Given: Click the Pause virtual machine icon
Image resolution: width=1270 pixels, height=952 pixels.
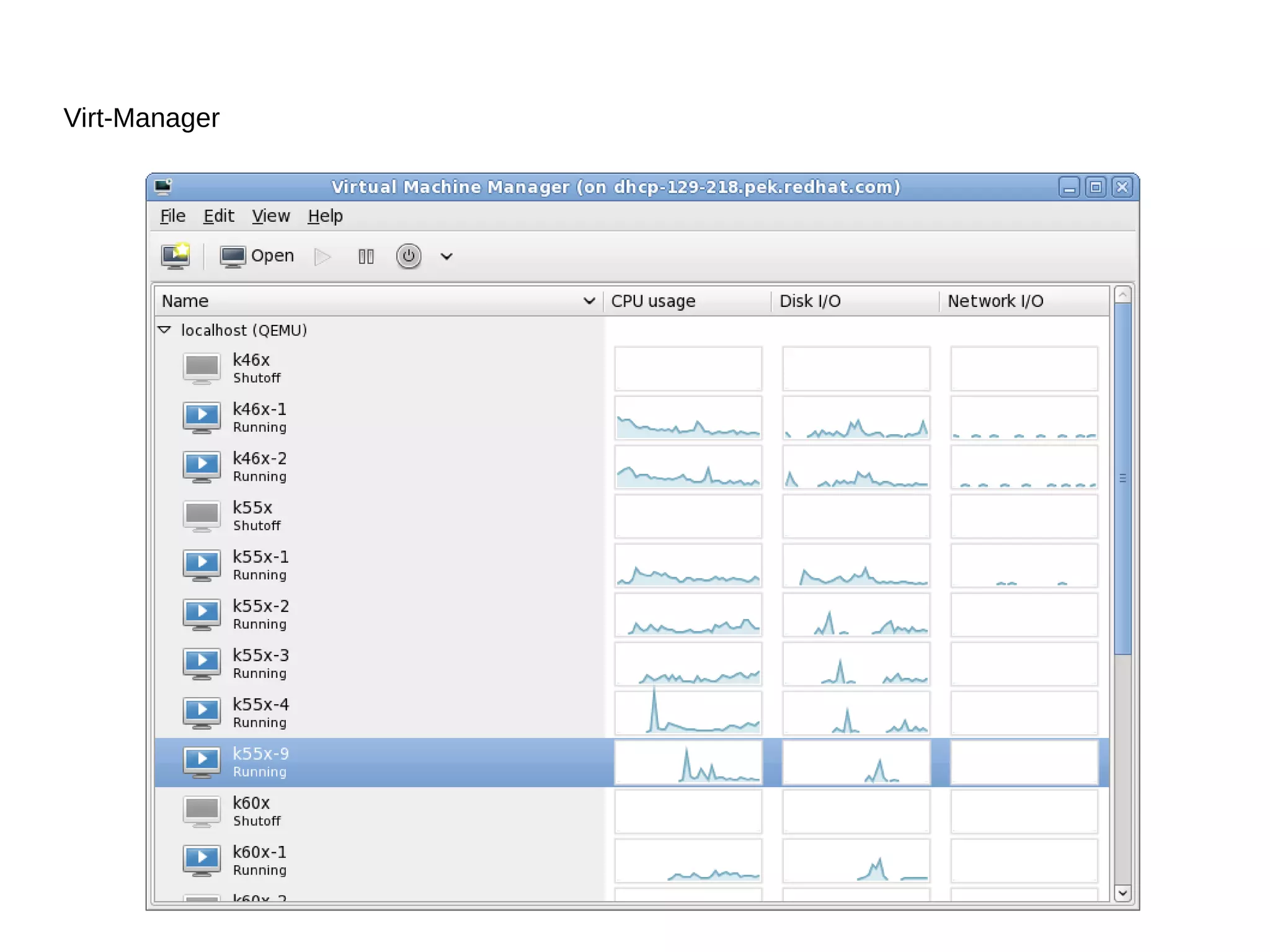Looking at the screenshot, I should [366, 256].
